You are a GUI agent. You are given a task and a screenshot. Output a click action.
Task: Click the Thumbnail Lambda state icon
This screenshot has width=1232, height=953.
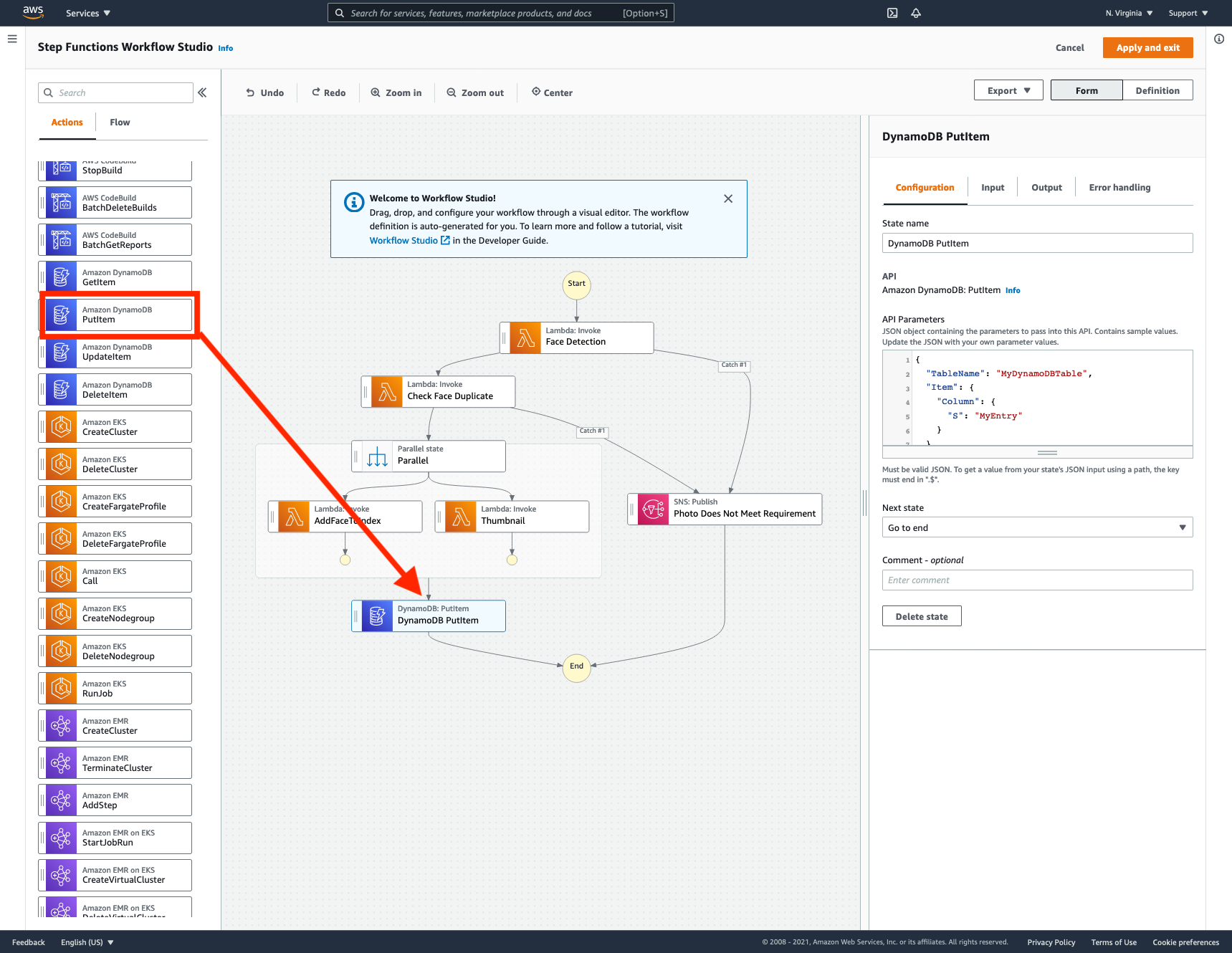pyautogui.click(x=461, y=516)
